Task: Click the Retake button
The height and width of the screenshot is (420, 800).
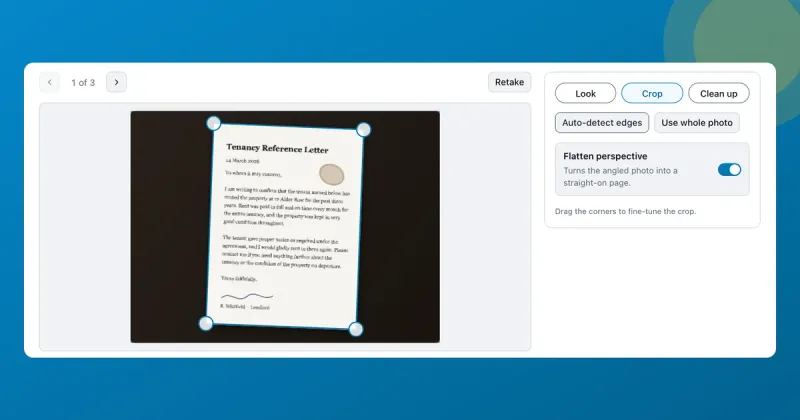Action: tap(509, 82)
